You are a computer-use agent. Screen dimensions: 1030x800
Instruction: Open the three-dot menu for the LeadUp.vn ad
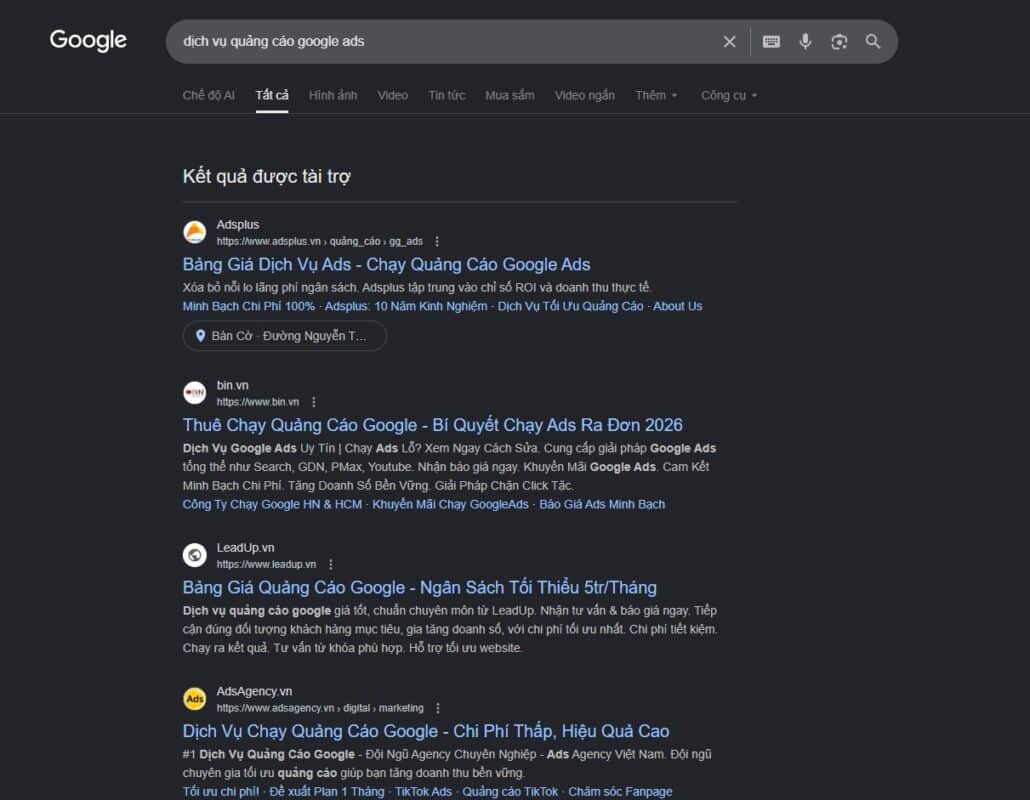[330, 564]
